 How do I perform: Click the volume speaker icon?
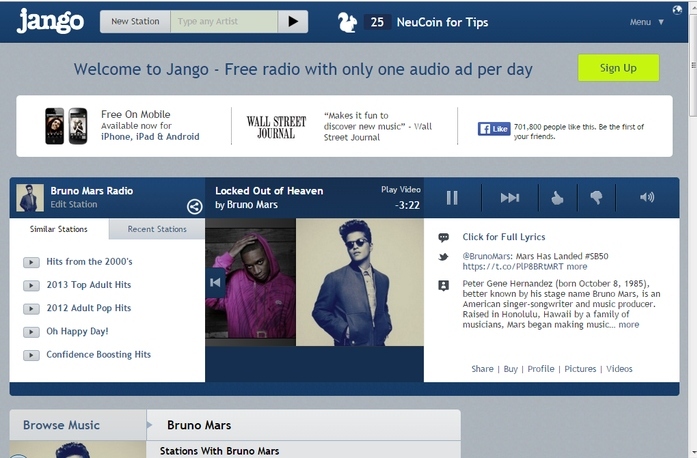(647, 197)
